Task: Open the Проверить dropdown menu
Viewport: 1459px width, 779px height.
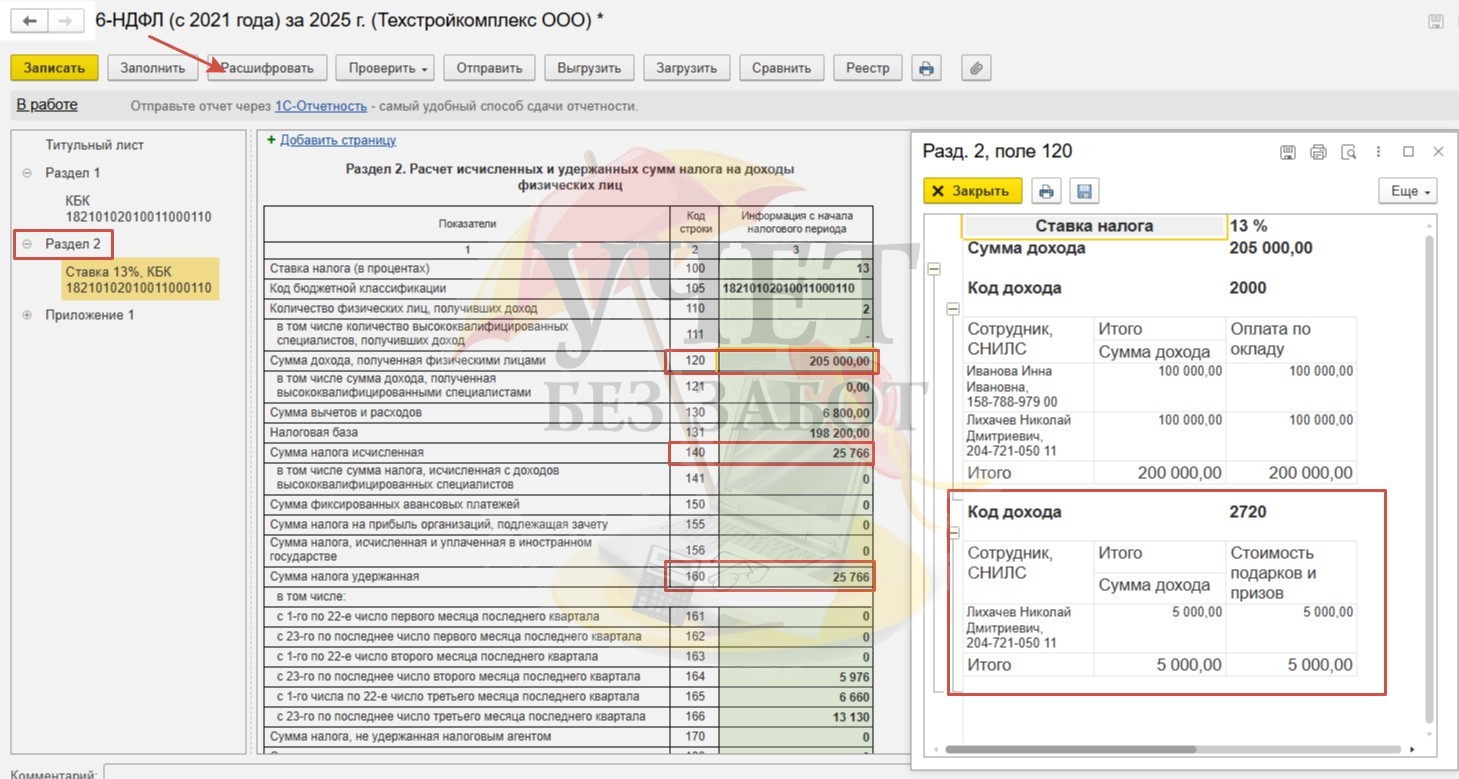Action: click(389, 68)
